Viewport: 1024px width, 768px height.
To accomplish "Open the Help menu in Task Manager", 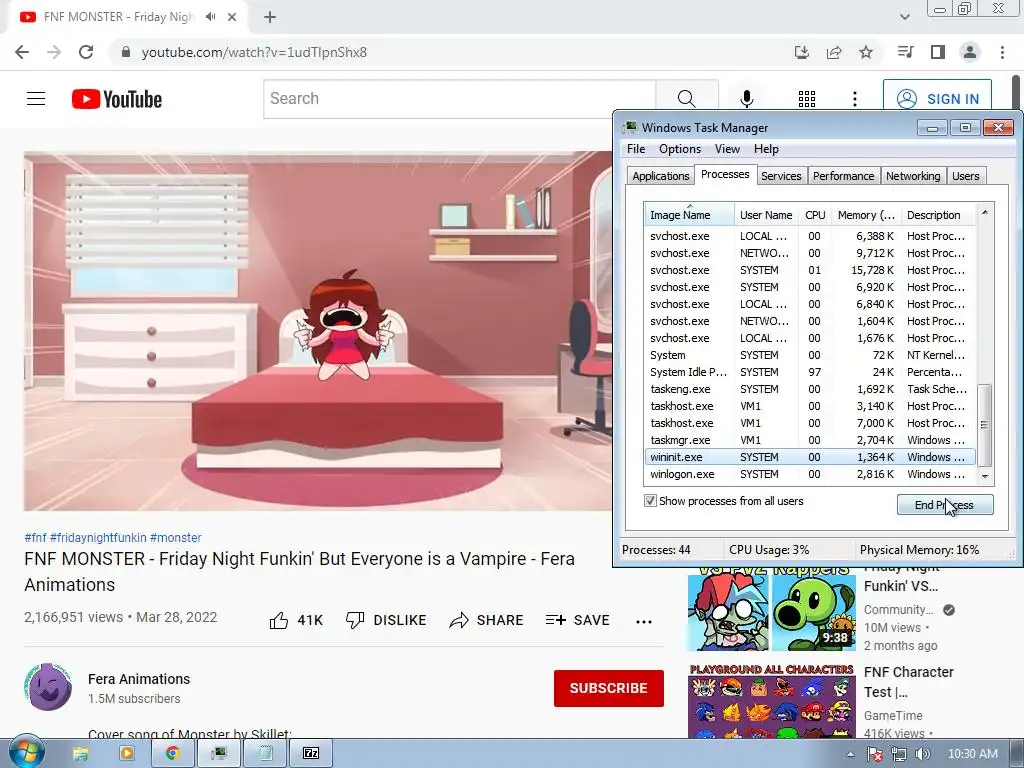I will [766, 149].
